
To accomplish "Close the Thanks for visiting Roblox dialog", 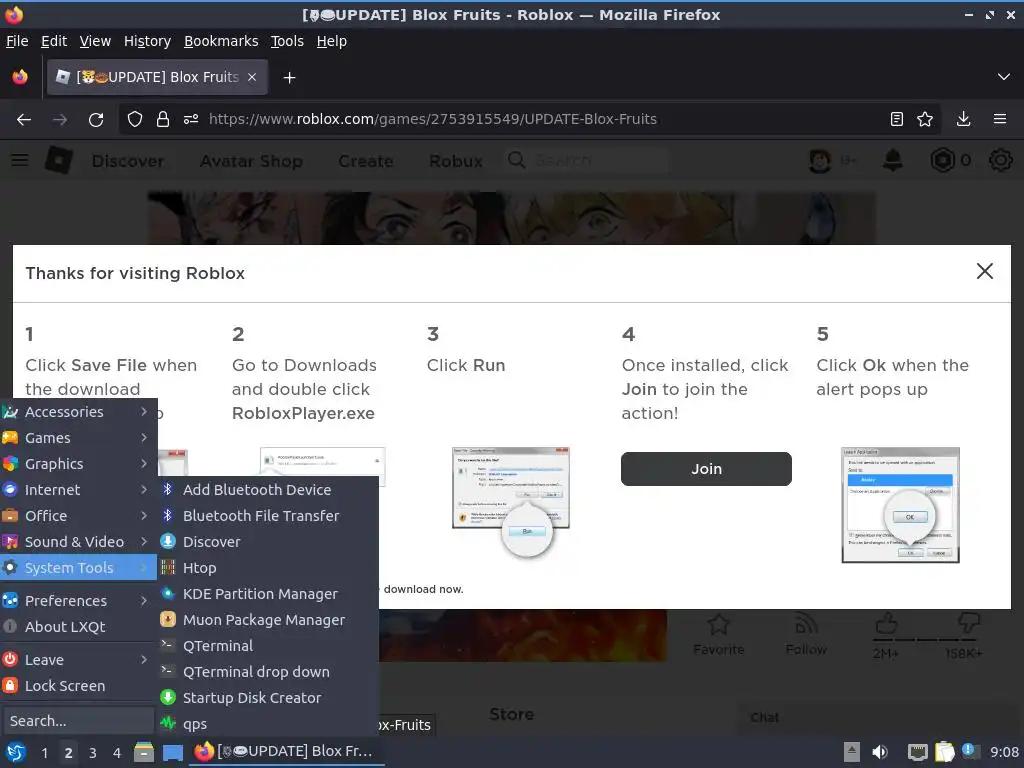I will point(985,272).
